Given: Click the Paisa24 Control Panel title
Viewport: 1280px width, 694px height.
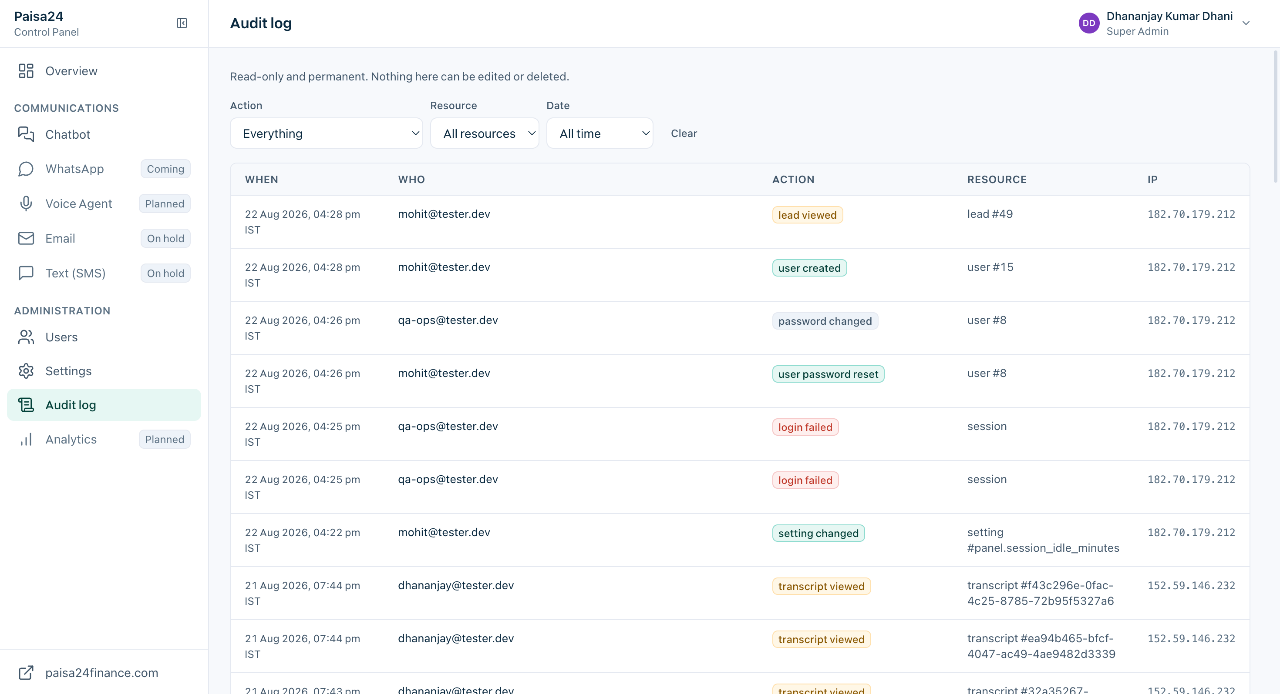Looking at the screenshot, I should pyautogui.click(x=46, y=23).
